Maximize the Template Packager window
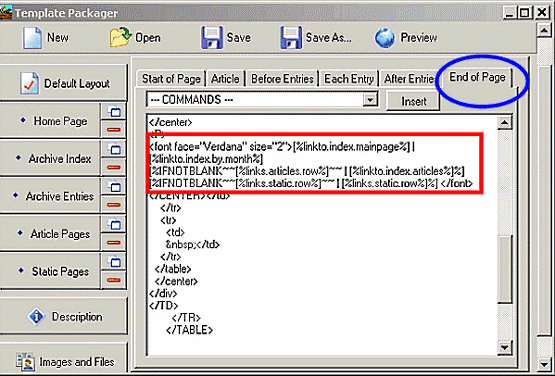Viewport: 555px width, 376px height. (x=525, y=13)
